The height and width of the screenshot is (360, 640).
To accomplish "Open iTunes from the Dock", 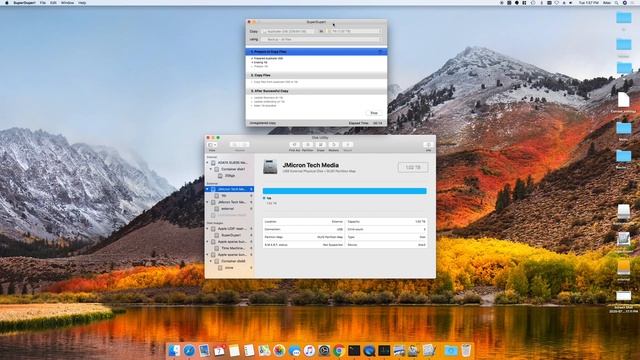I will coord(309,350).
